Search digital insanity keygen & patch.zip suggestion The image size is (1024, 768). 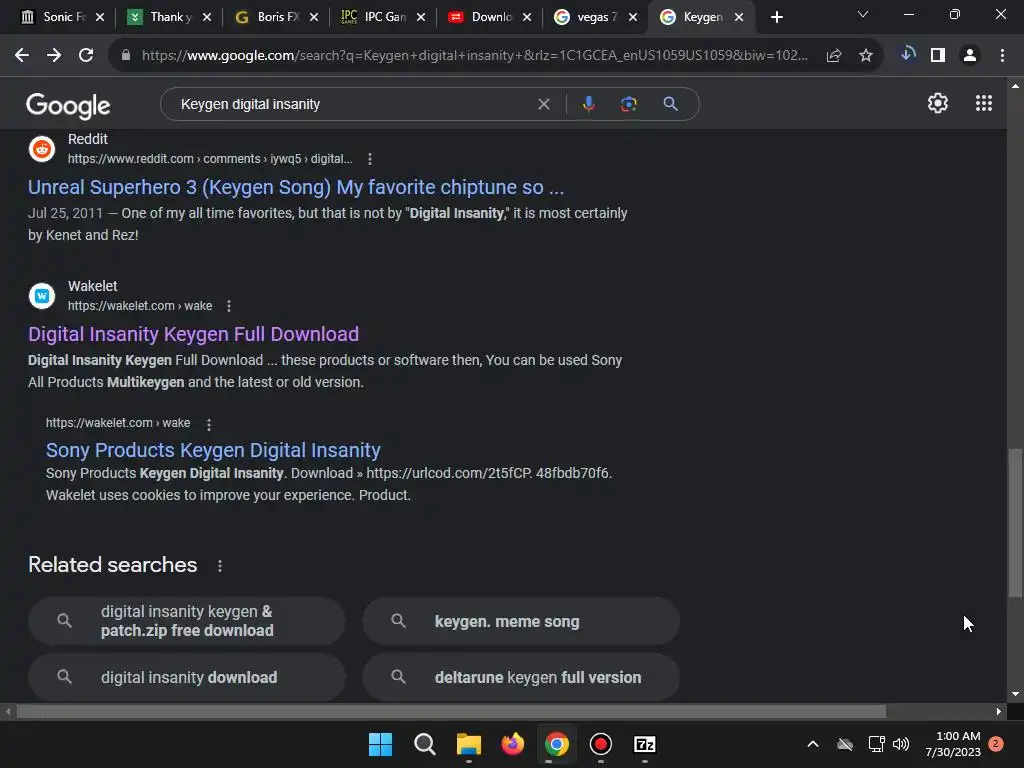coord(187,621)
